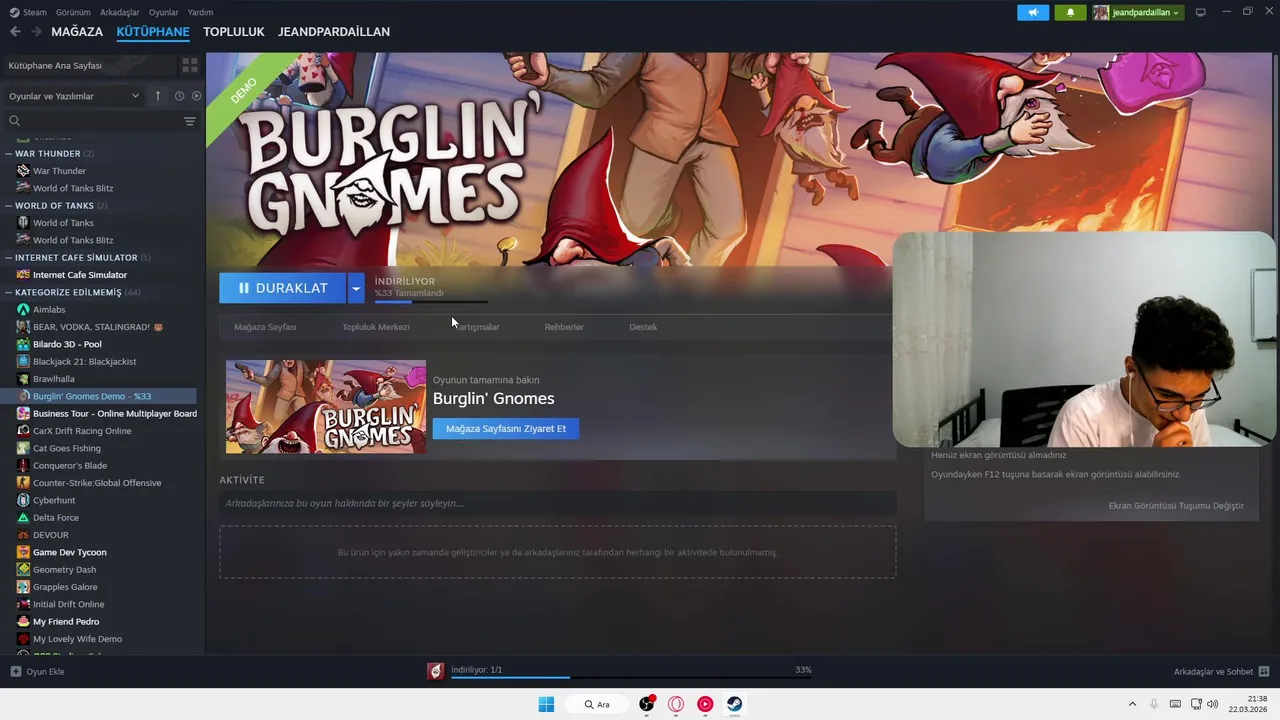Switch to Big Picture mode monitor icon
Viewport: 1280px width, 720px height.
click(1201, 12)
